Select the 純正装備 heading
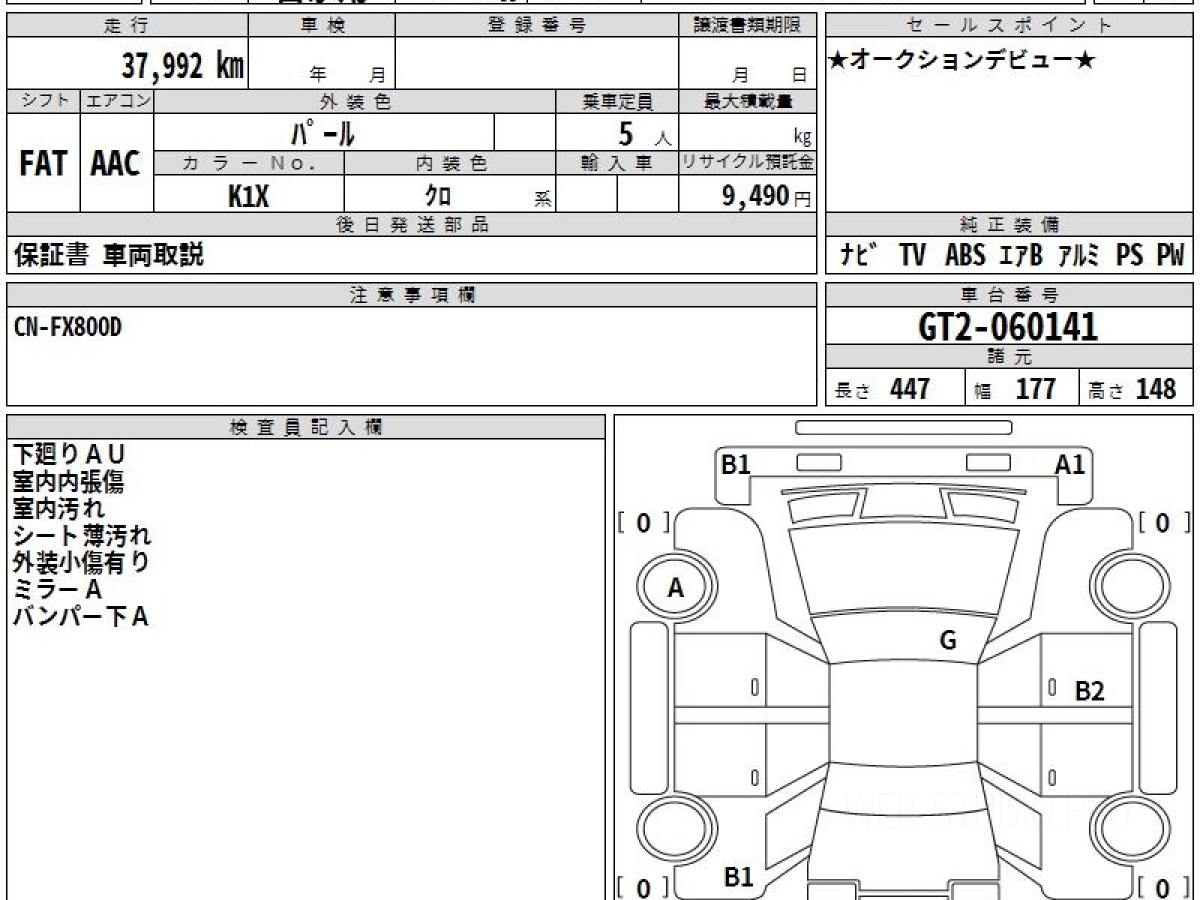Image resolution: width=1200 pixels, height=900 pixels. pos(1010,225)
